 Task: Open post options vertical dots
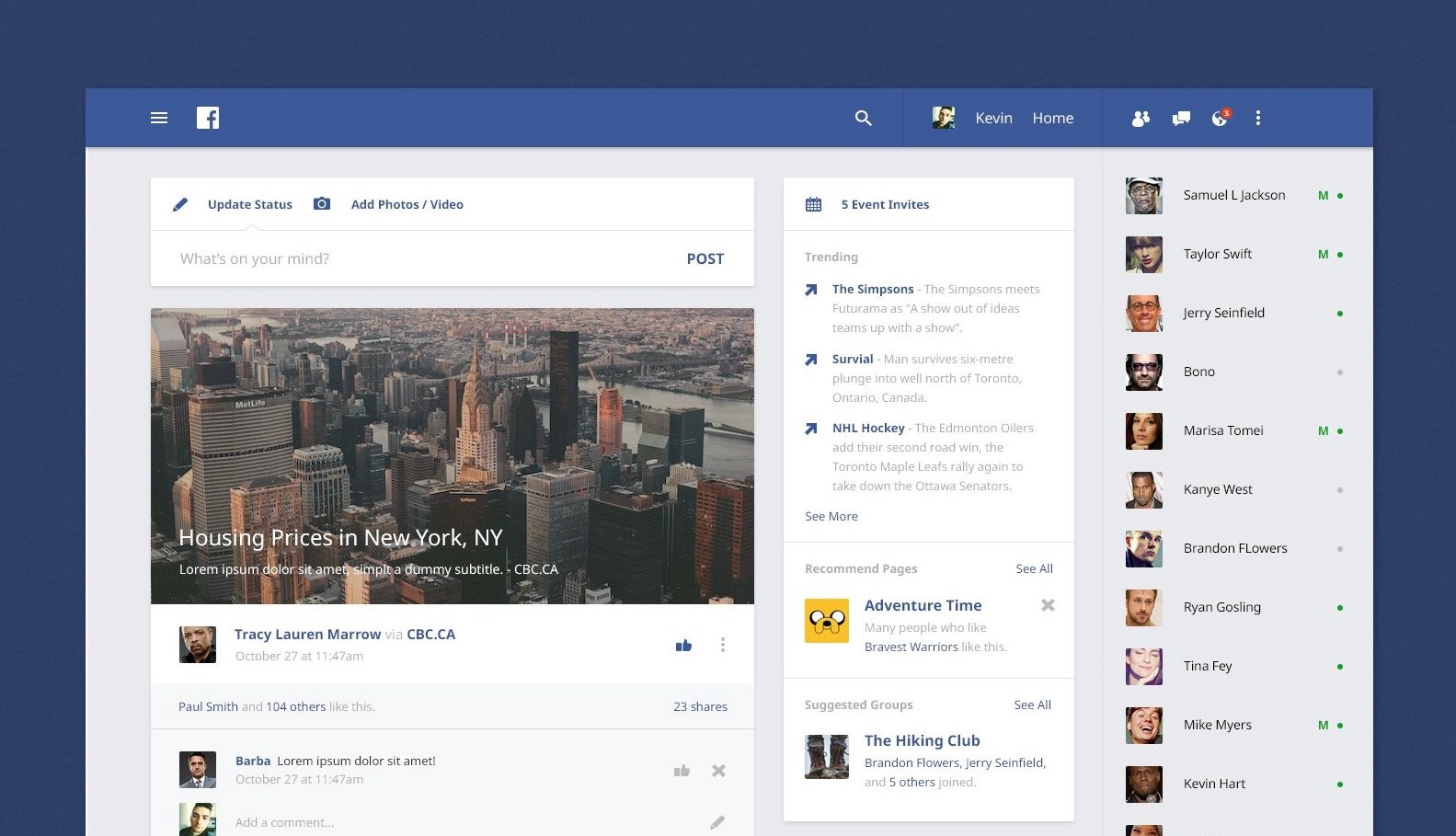click(x=723, y=645)
